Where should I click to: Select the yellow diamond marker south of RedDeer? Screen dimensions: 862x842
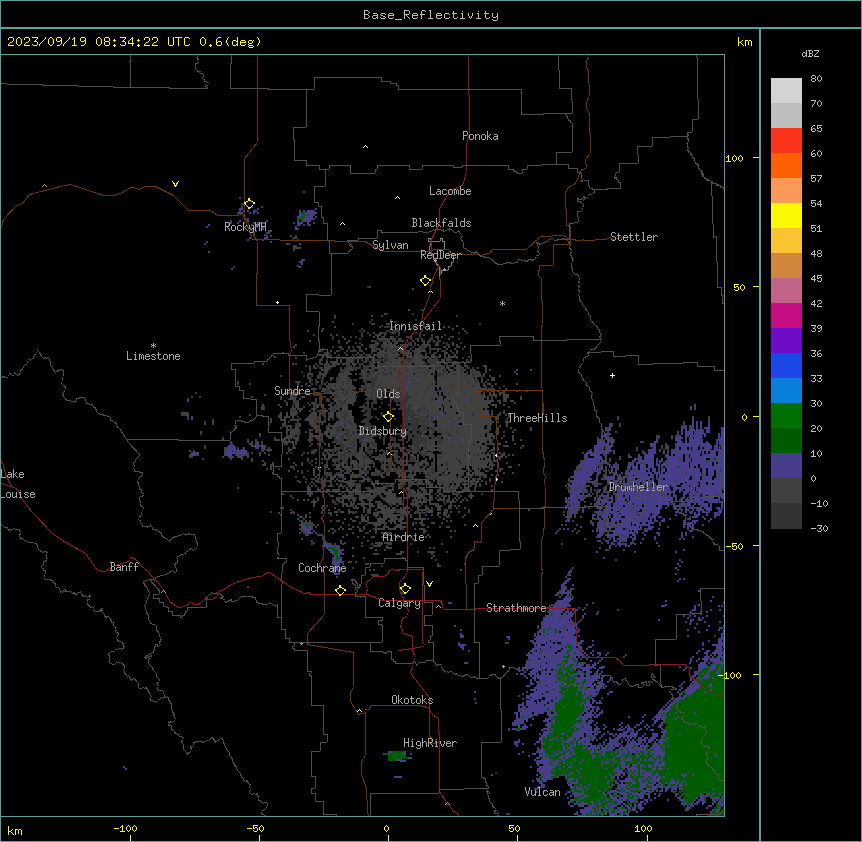425,280
